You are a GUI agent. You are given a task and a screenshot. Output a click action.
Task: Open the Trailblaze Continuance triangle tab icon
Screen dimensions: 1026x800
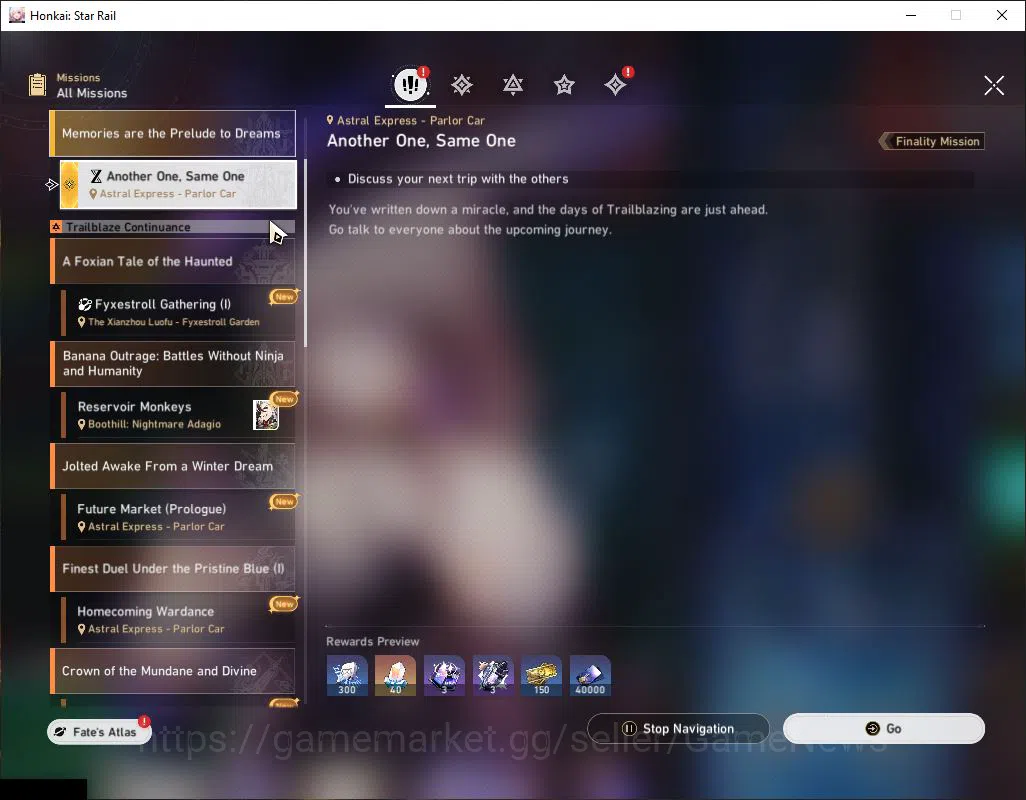click(513, 85)
